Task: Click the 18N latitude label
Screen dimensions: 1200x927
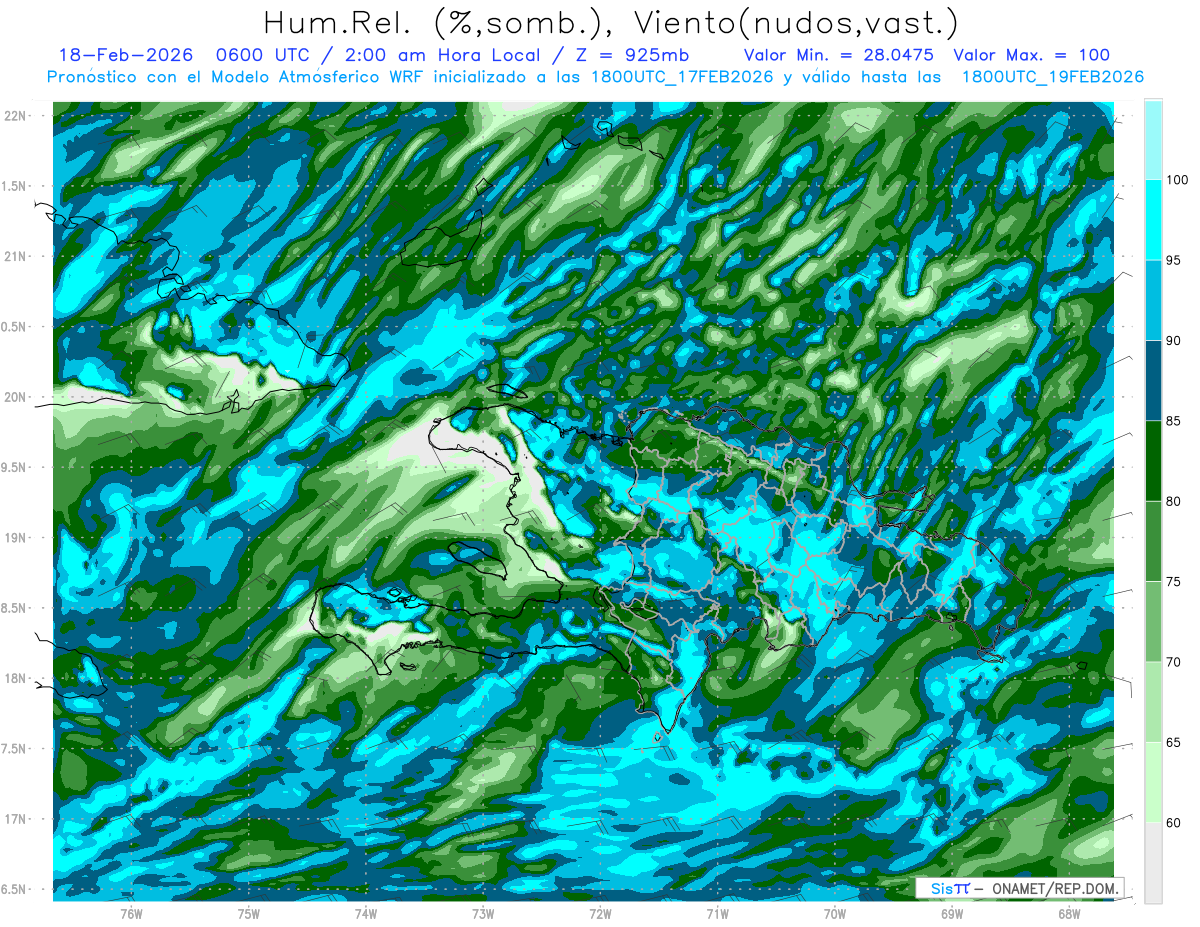Action: (x=17, y=679)
